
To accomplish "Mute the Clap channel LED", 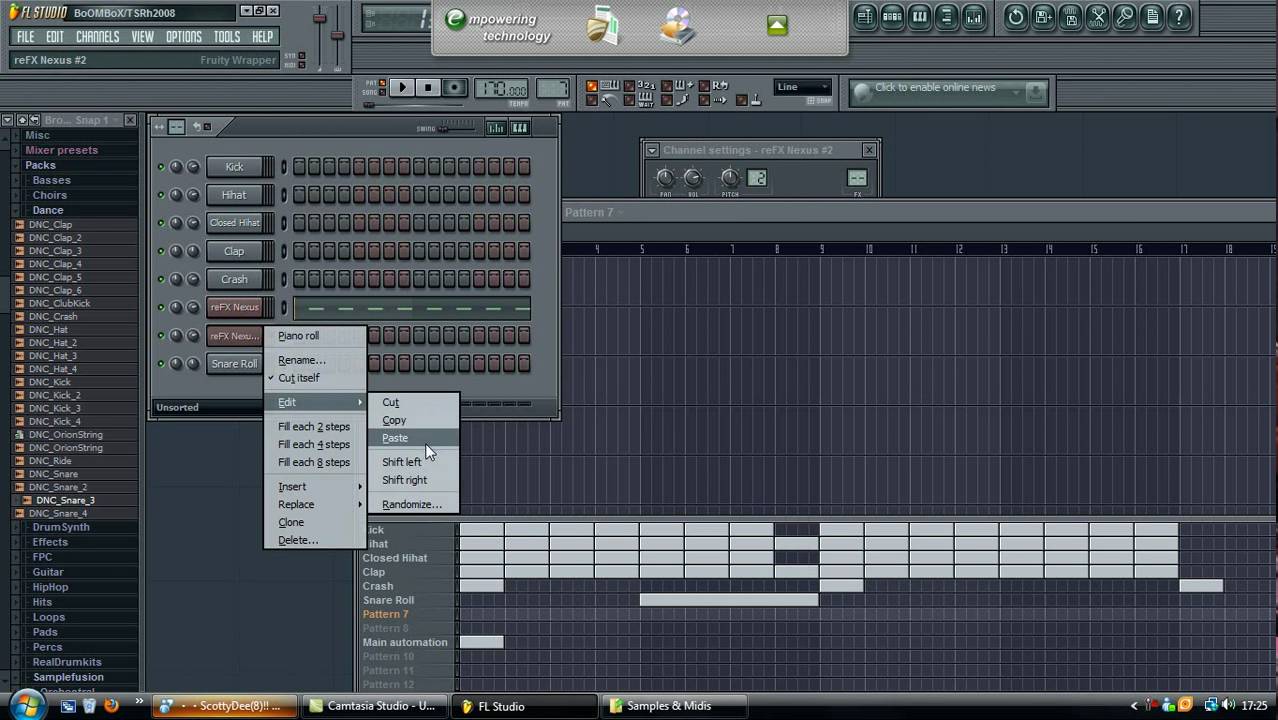I will tap(160, 251).
